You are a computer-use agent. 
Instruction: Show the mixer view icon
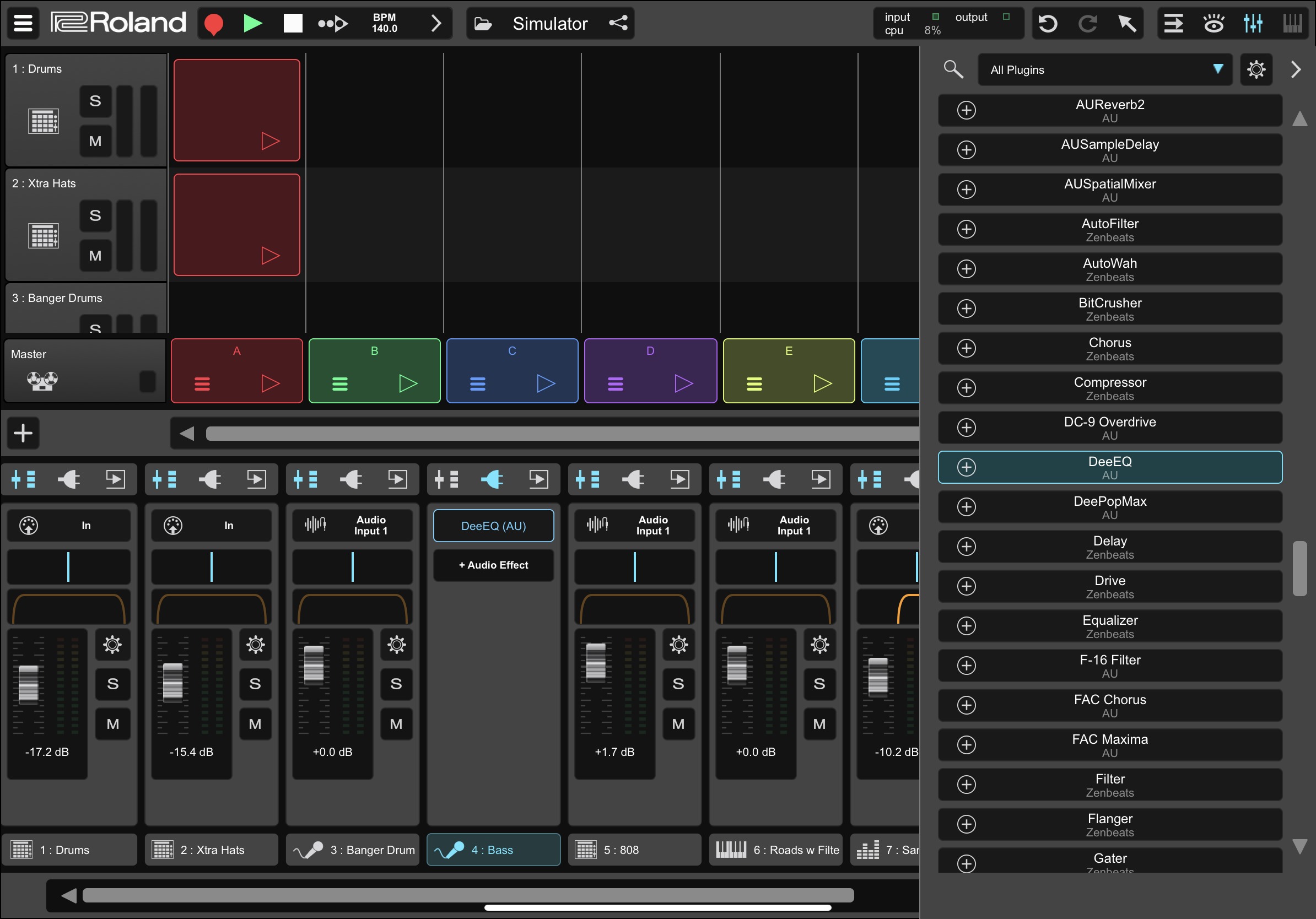click(1253, 24)
